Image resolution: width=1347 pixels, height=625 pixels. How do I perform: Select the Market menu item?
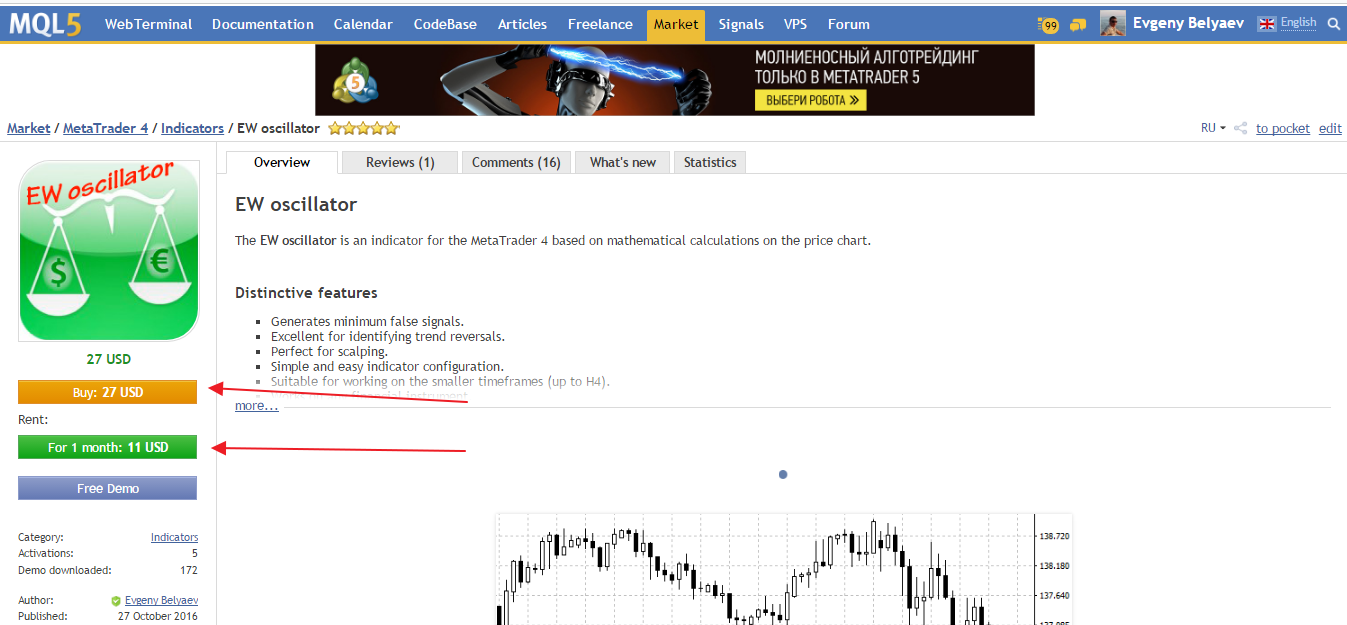click(676, 24)
